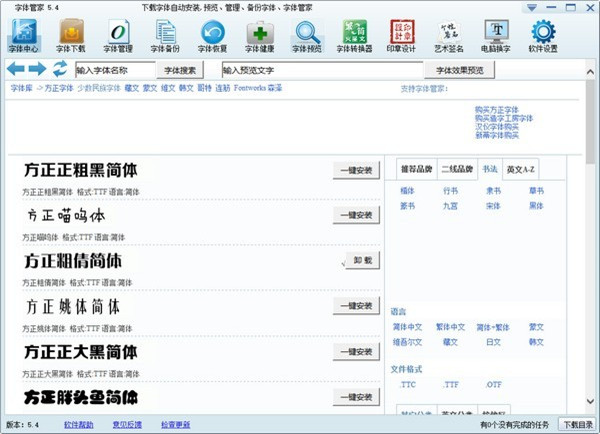
Task: Open the 字体下载 toolbar icon
Action: click(71, 36)
